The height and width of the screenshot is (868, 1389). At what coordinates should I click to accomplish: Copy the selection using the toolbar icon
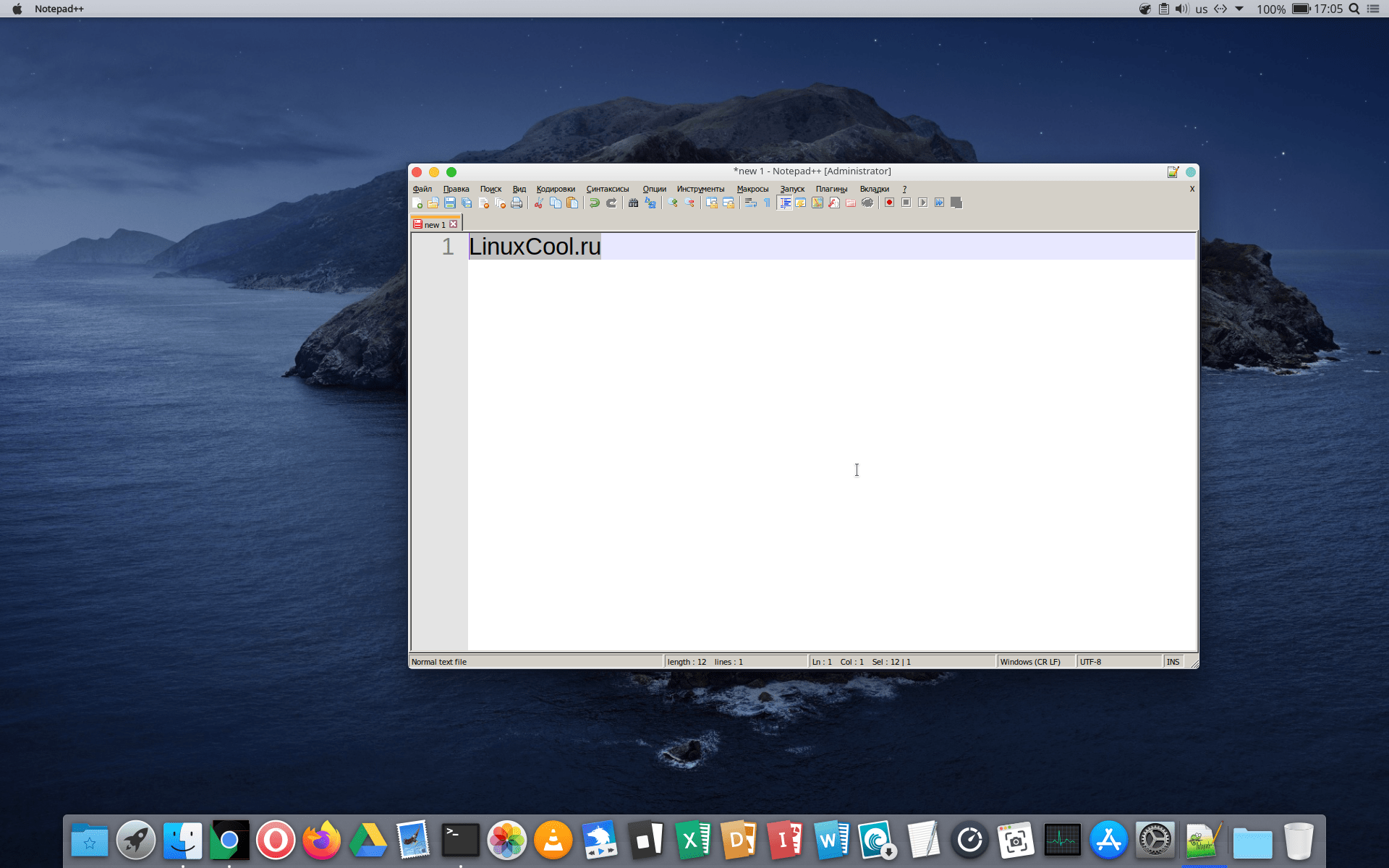point(556,203)
